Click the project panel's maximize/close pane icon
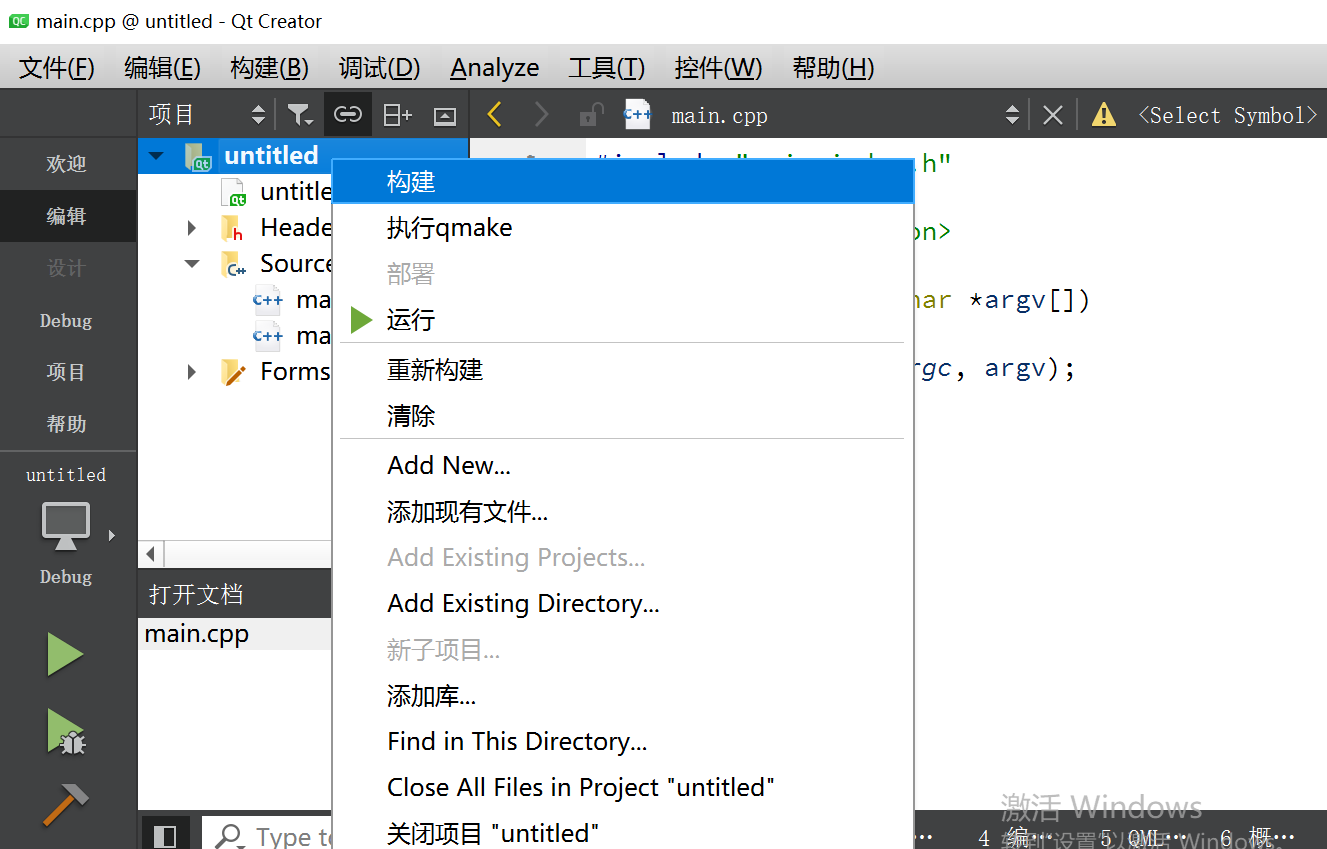1327x849 pixels. 445,116
